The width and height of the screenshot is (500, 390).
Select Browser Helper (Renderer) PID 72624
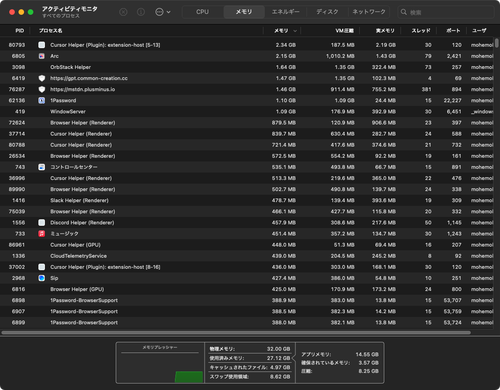pyautogui.click(x=247, y=123)
